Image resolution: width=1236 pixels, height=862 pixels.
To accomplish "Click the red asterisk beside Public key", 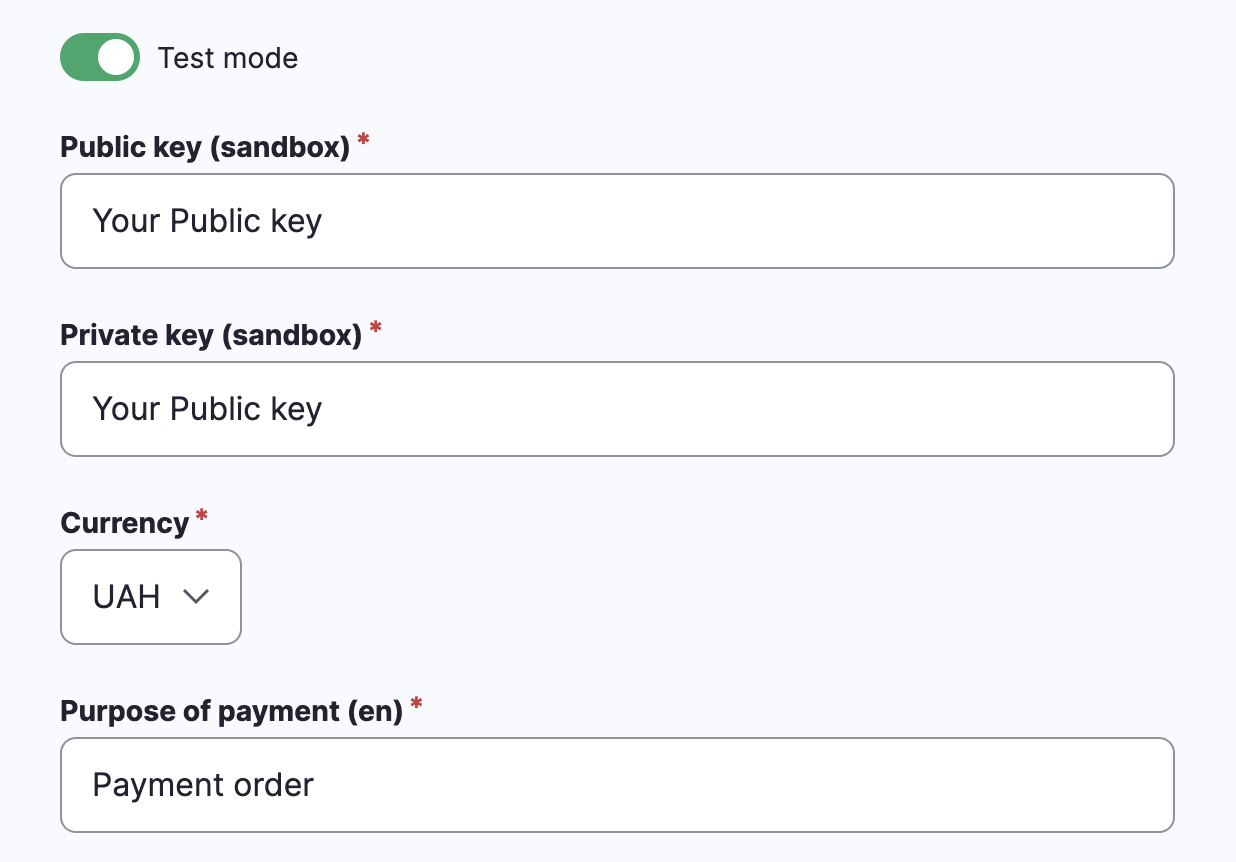I will coord(362,144).
